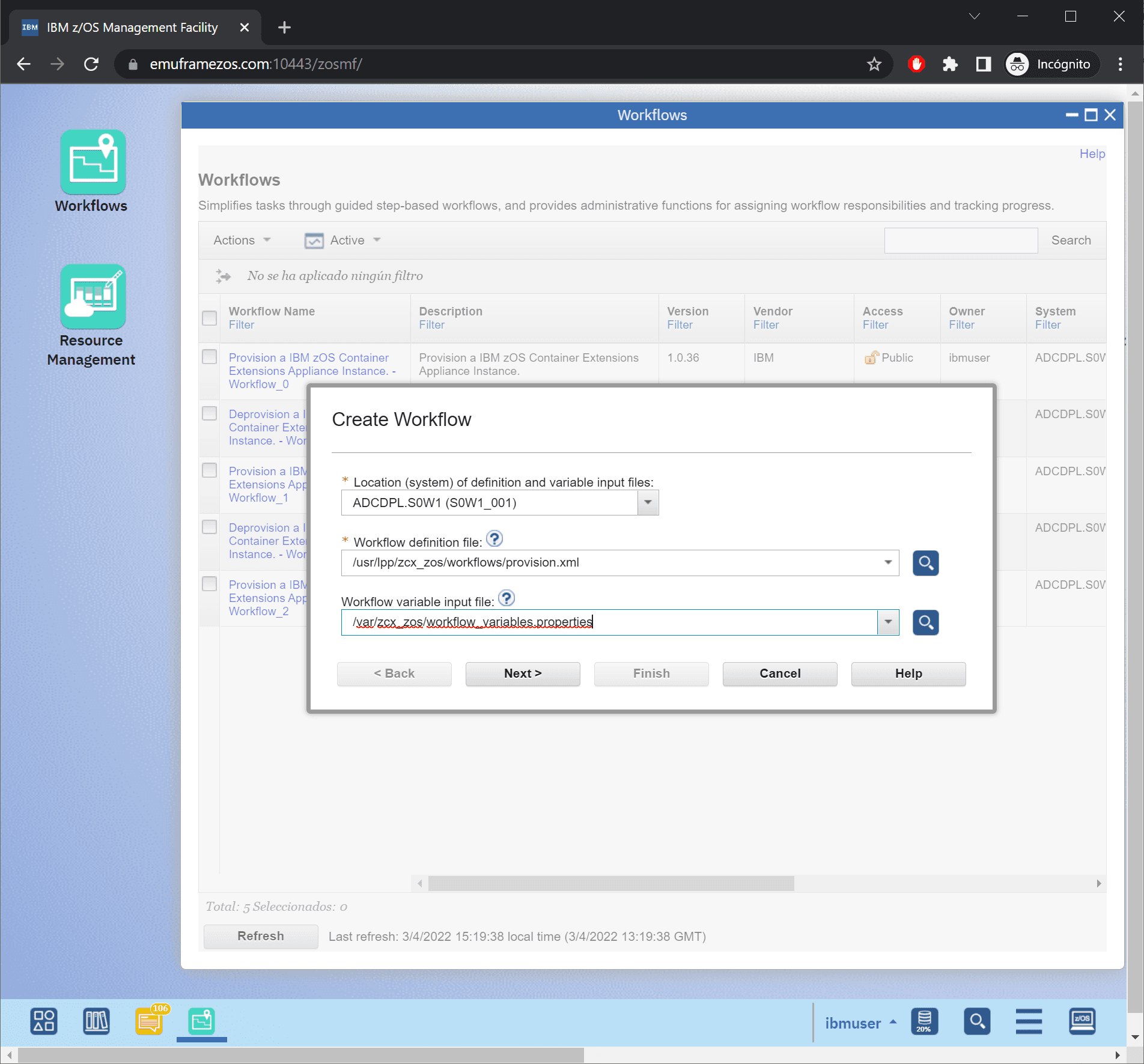
Task: Browse for the workflow variable input file
Action: (x=925, y=622)
